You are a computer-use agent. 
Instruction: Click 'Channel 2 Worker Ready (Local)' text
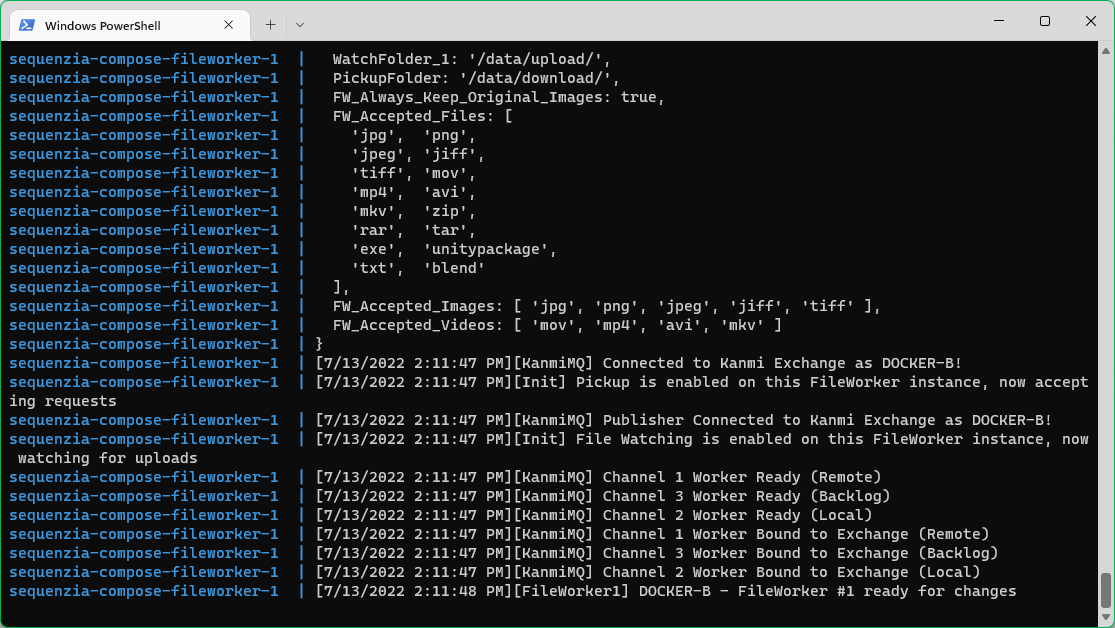coord(737,516)
